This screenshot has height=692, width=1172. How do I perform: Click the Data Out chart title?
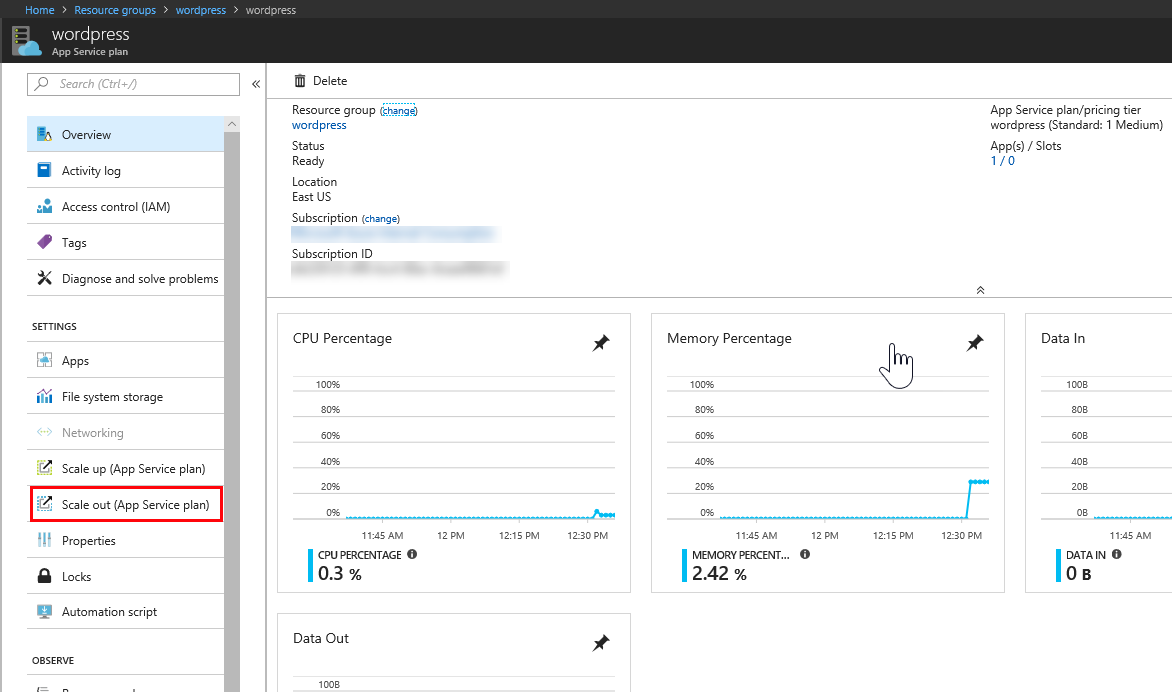coord(321,638)
